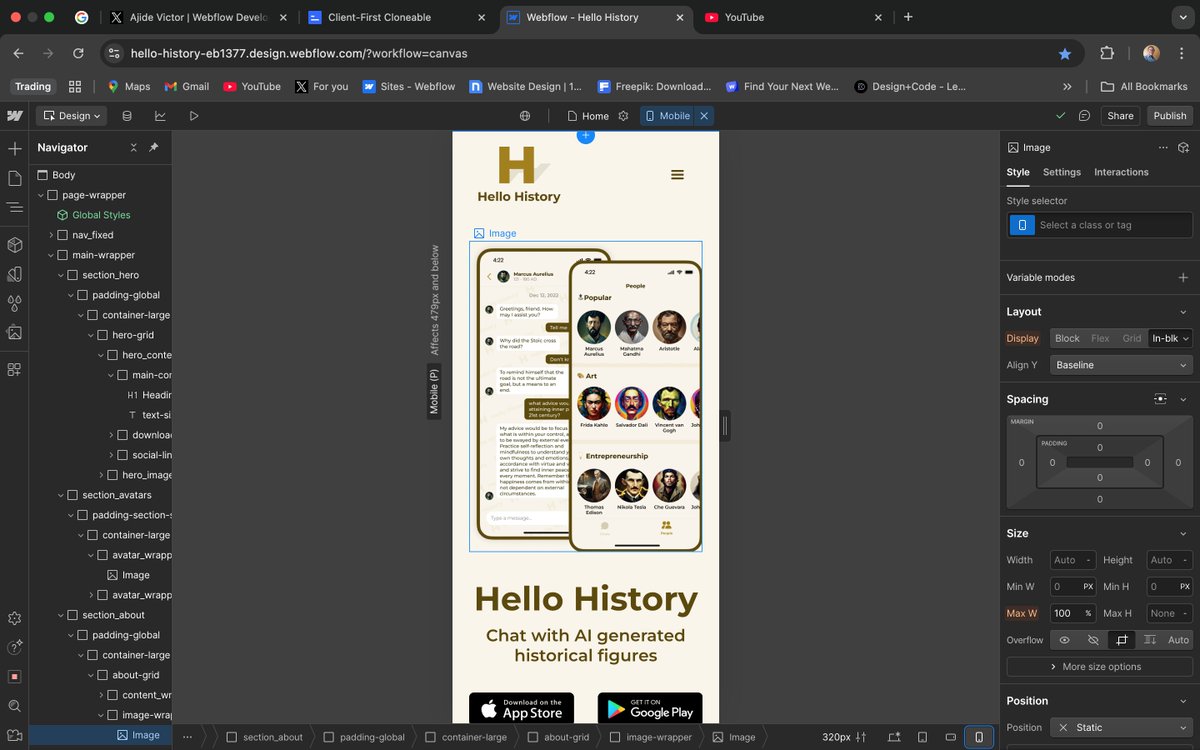Collapse the Position section chevron
This screenshot has width=1200, height=750.
(1183, 701)
